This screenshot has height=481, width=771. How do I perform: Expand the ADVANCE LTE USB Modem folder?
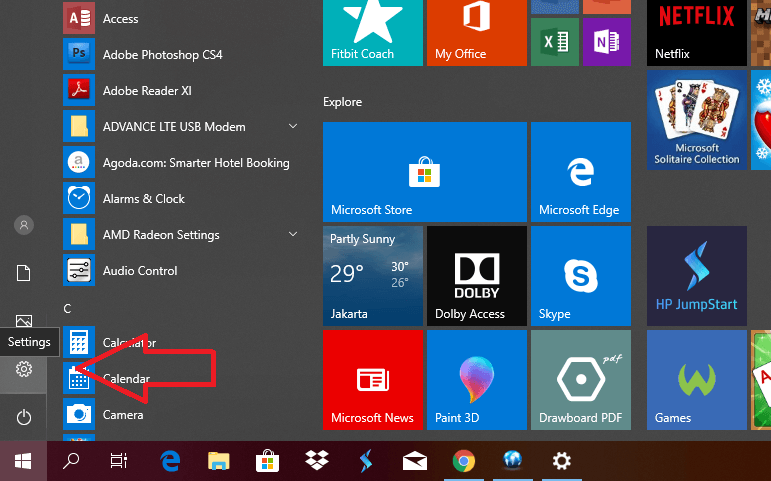point(293,127)
